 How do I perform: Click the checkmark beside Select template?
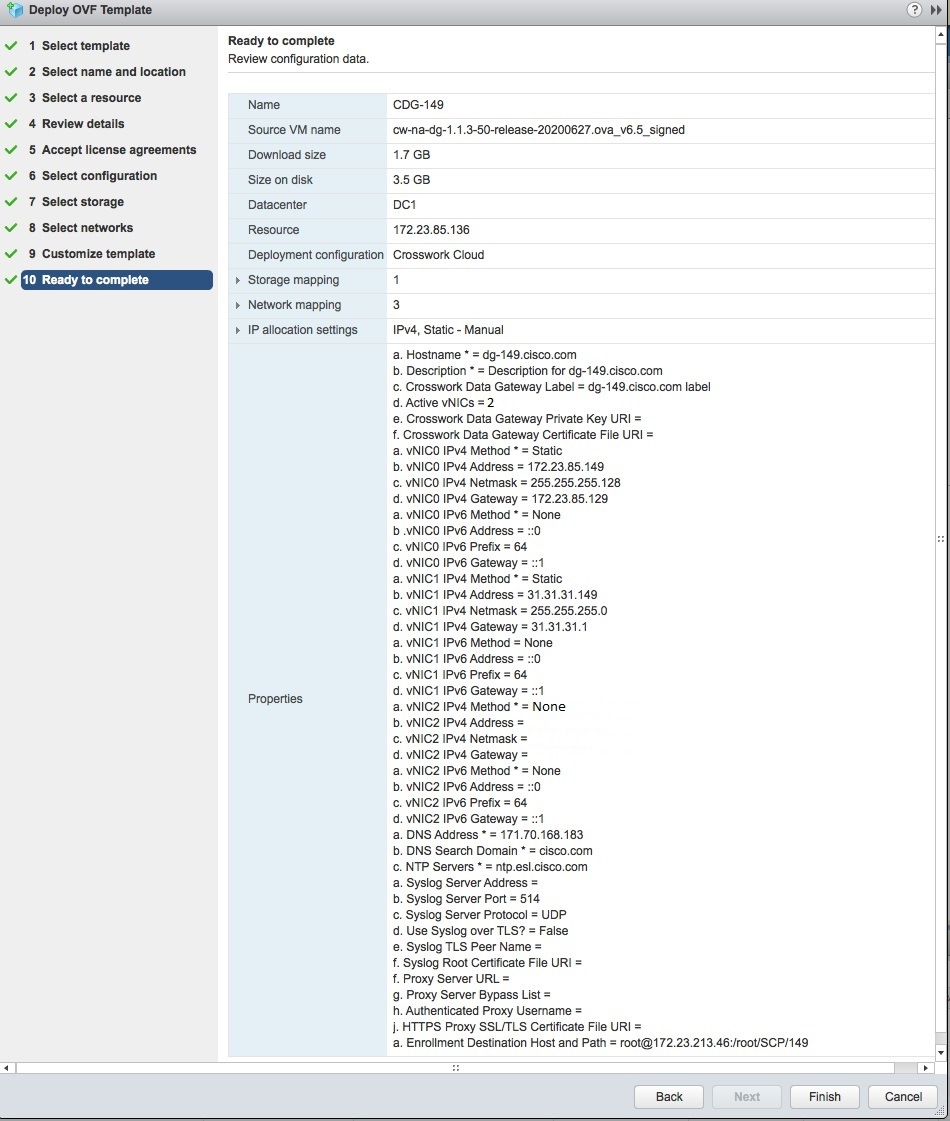10,45
